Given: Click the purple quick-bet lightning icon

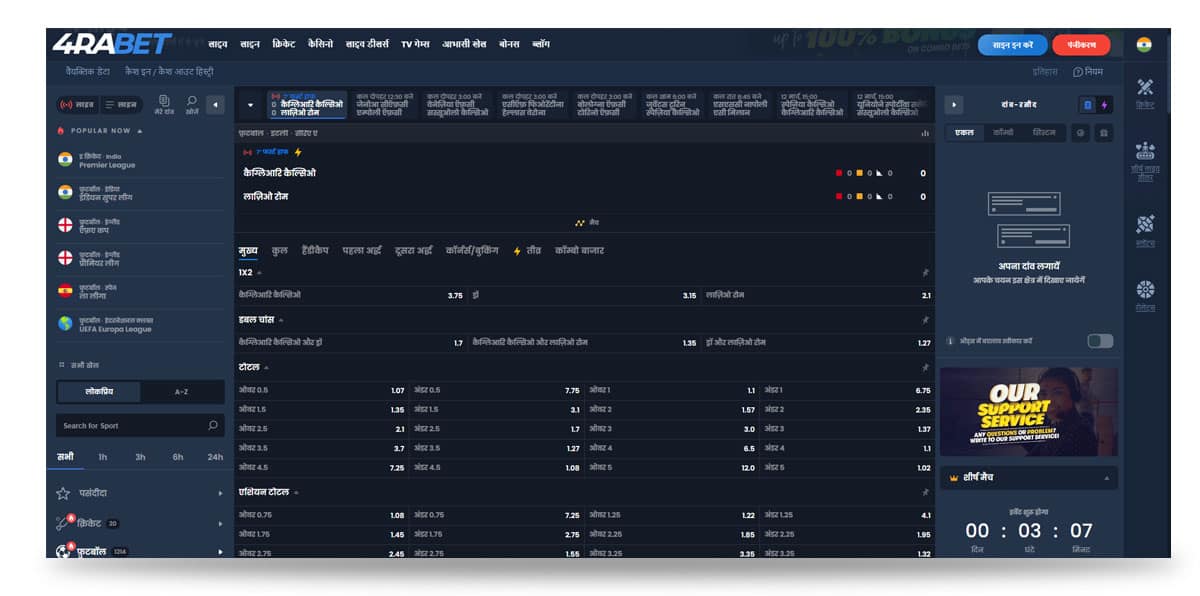Looking at the screenshot, I should tap(1104, 105).
